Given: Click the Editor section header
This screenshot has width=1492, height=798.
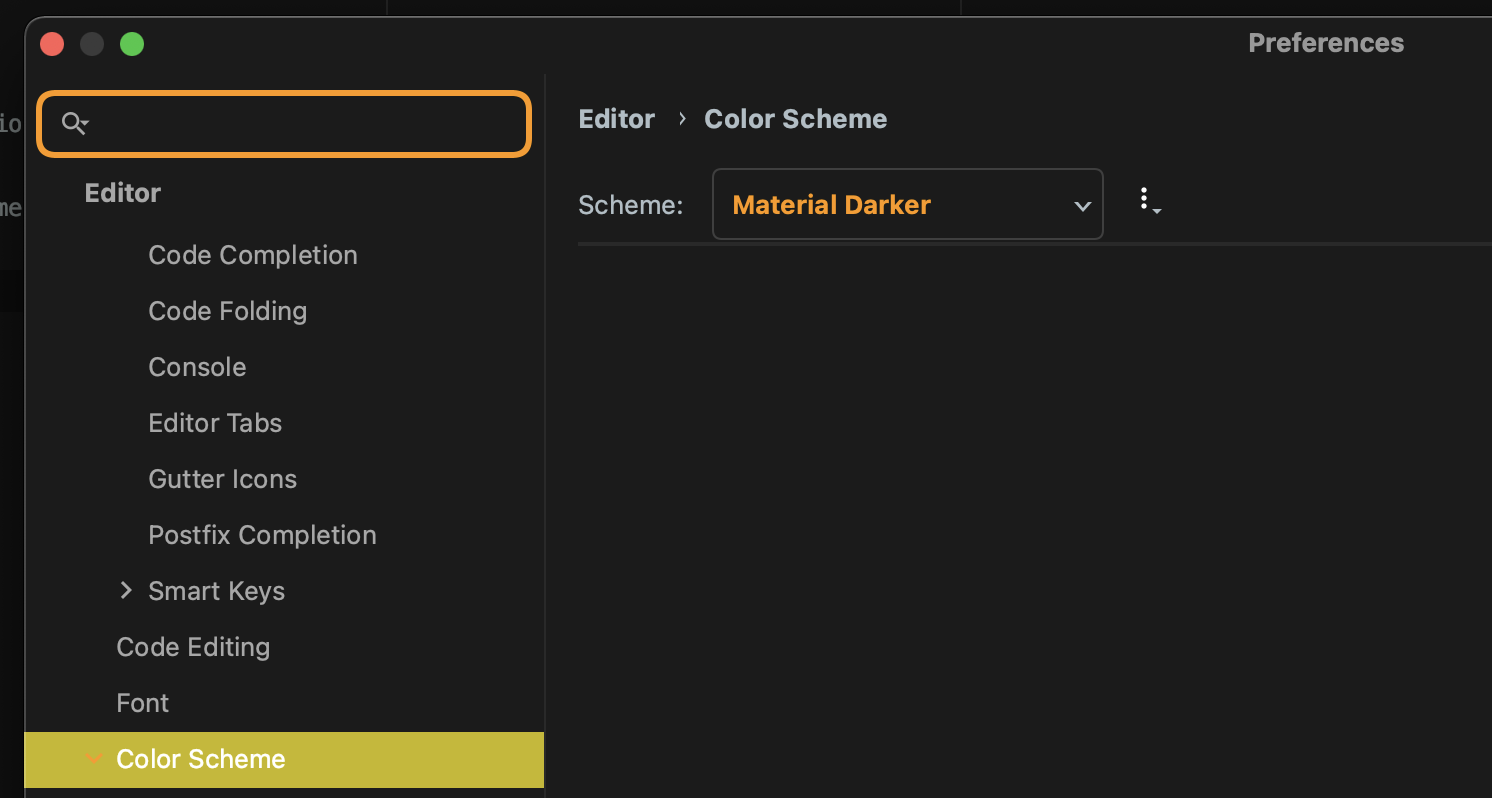Looking at the screenshot, I should click(122, 192).
